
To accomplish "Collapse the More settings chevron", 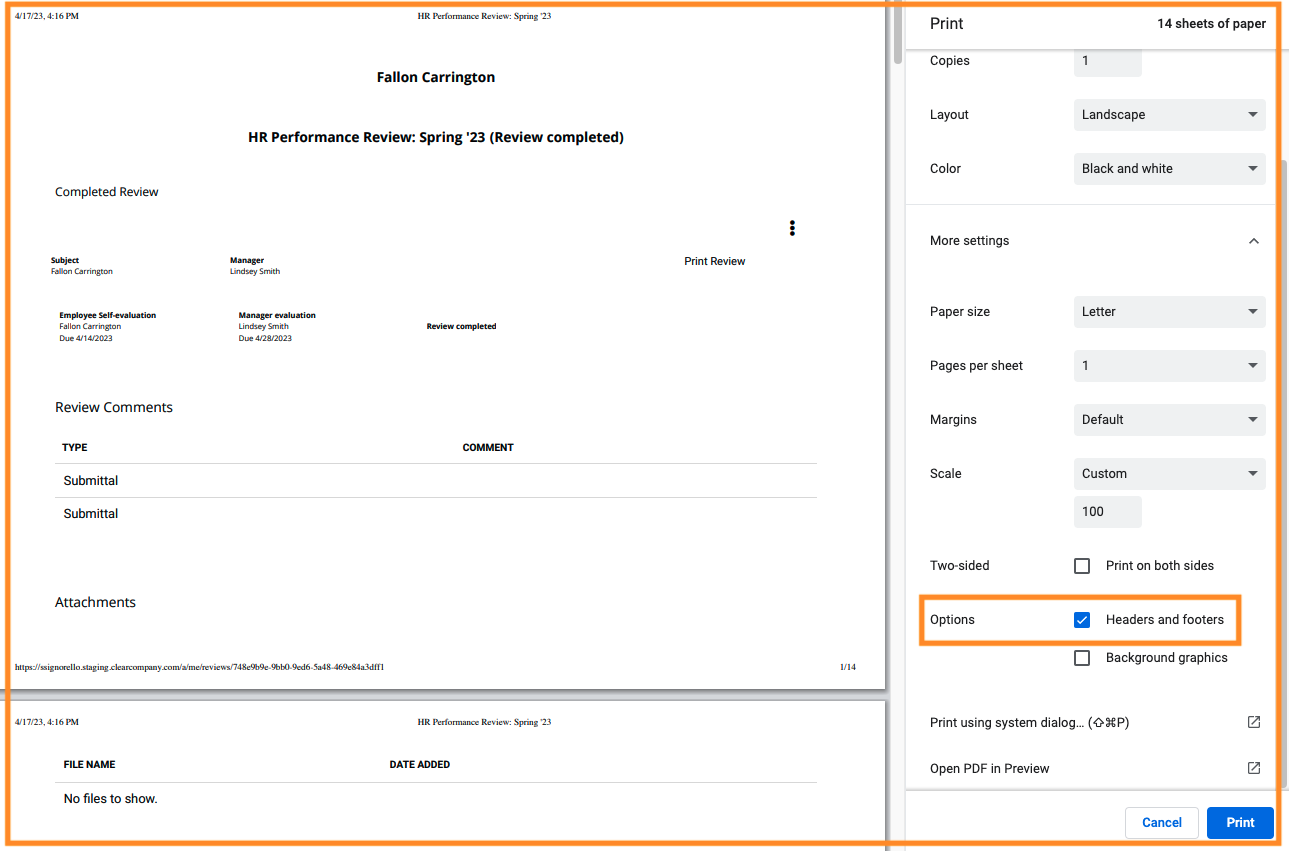I will coord(1253,241).
